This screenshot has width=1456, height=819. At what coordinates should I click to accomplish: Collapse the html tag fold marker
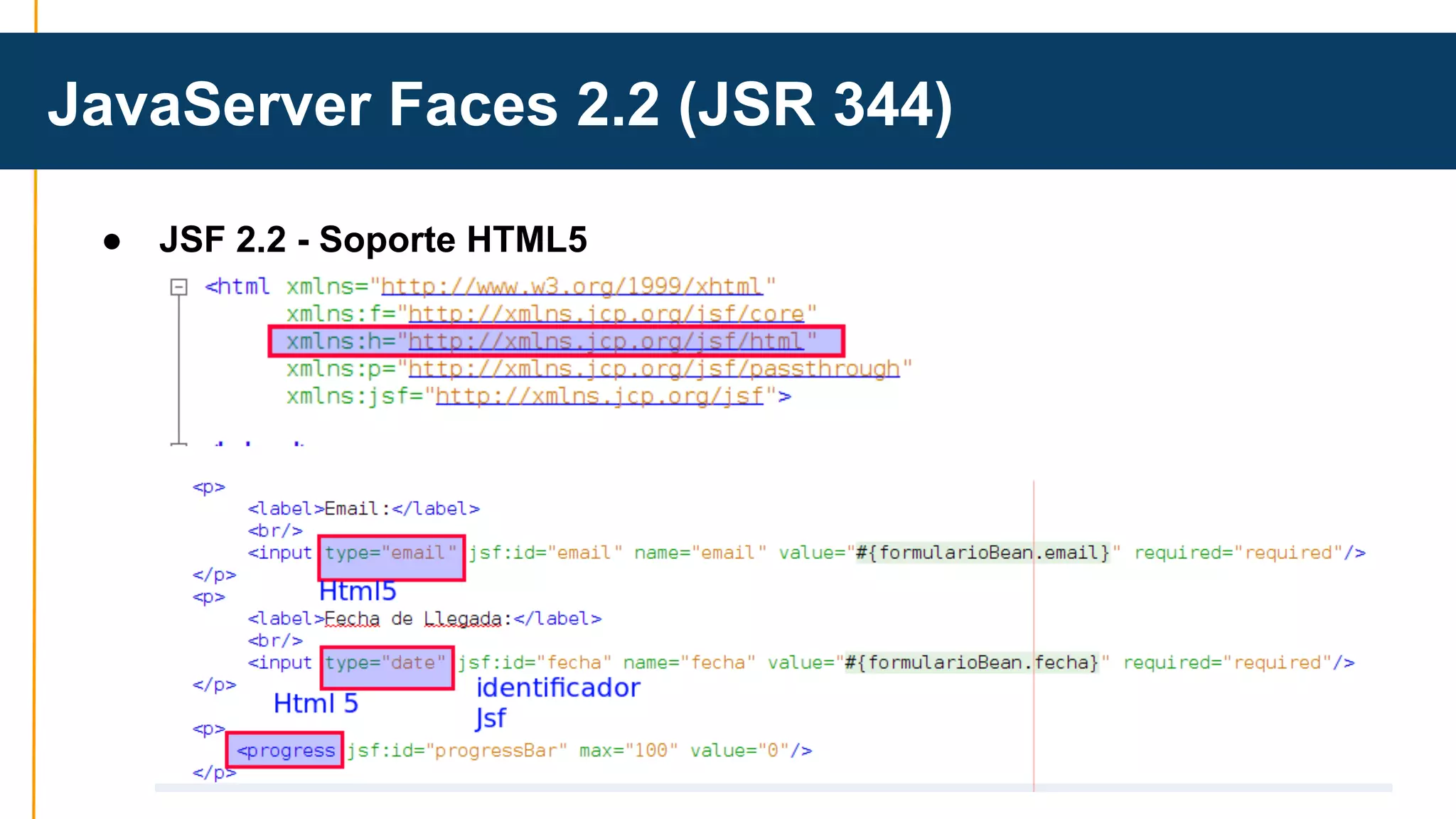pos(178,287)
